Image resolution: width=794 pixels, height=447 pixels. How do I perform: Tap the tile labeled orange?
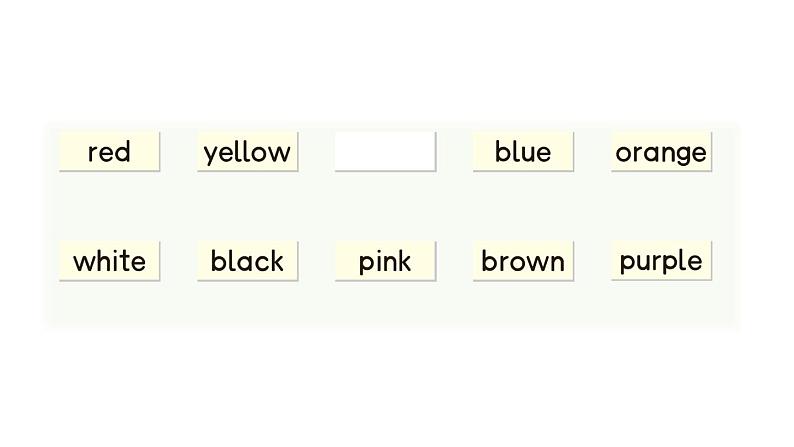tap(661, 152)
